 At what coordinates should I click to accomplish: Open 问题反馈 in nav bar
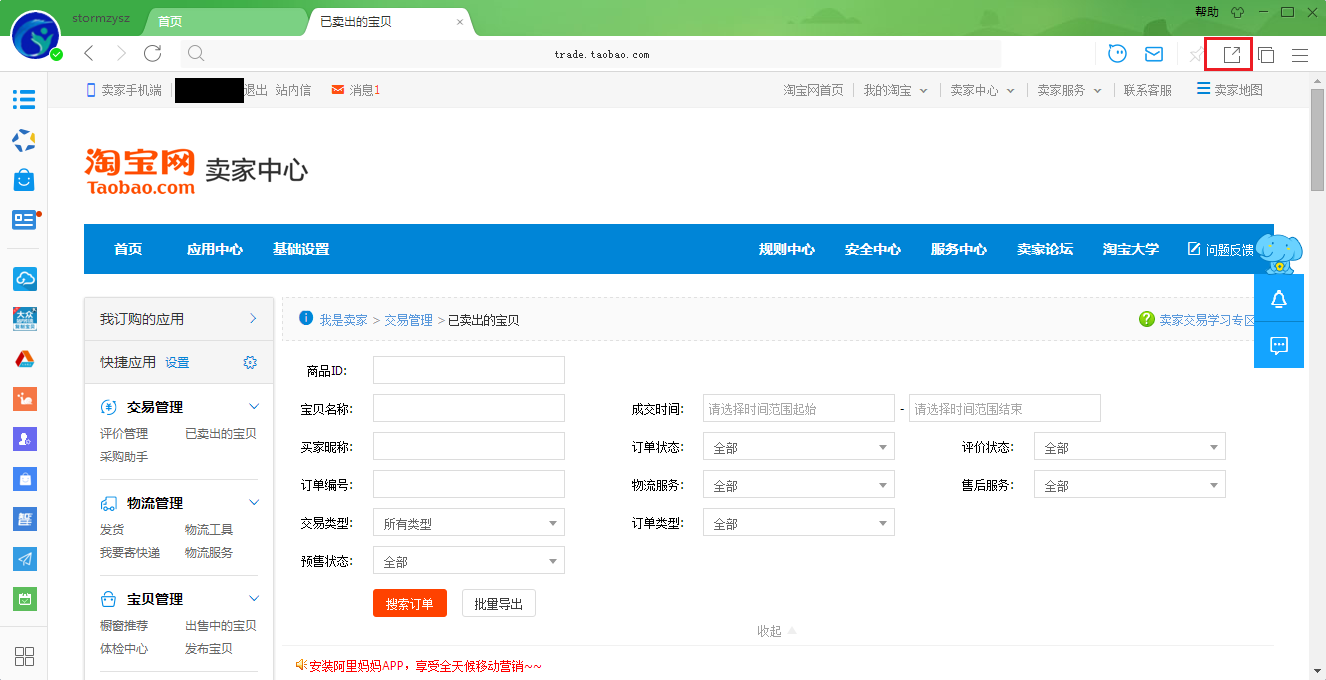[x=1220, y=249]
